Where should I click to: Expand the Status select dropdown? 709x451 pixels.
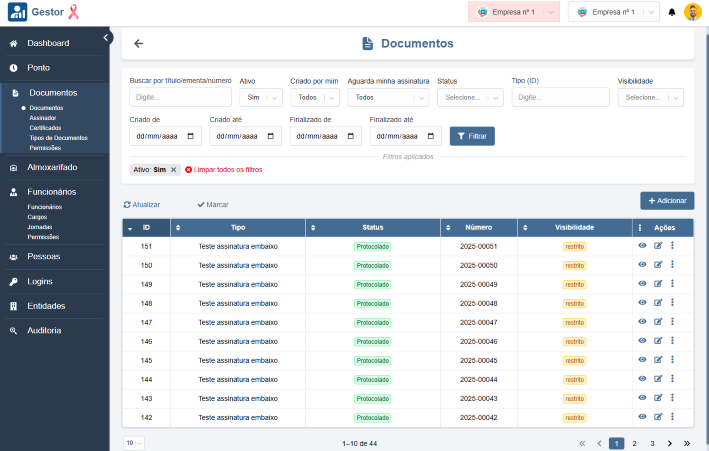pyautogui.click(x=470, y=97)
